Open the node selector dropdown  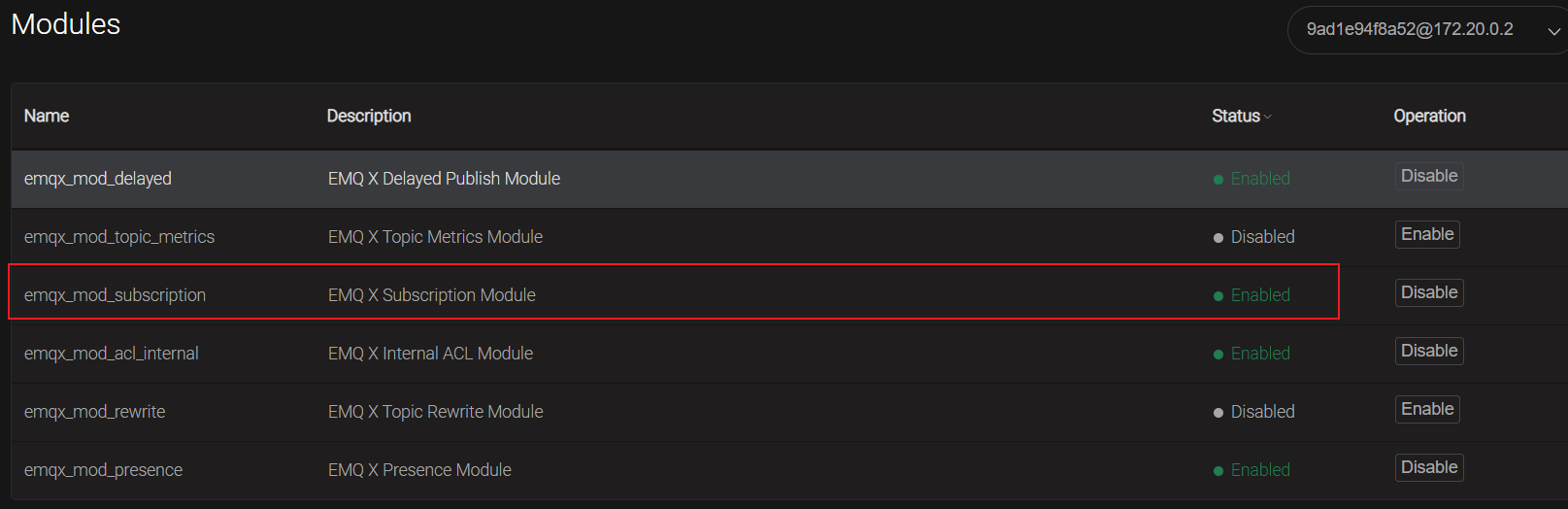coord(1410,29)
